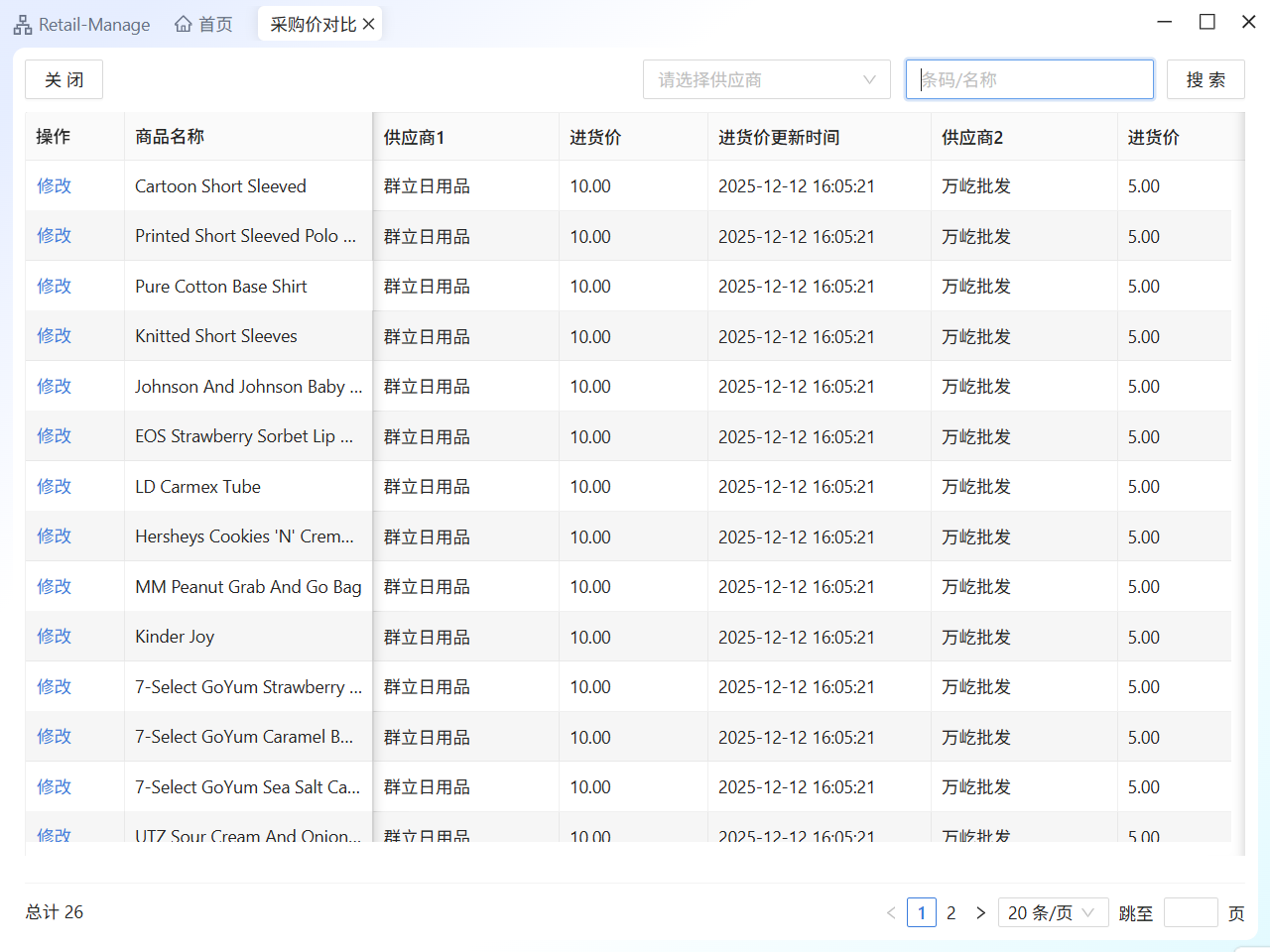1270x952 pixels.
Task: Expand the 20 条/页 page size selector
Action: click(x=1052, y=912)
